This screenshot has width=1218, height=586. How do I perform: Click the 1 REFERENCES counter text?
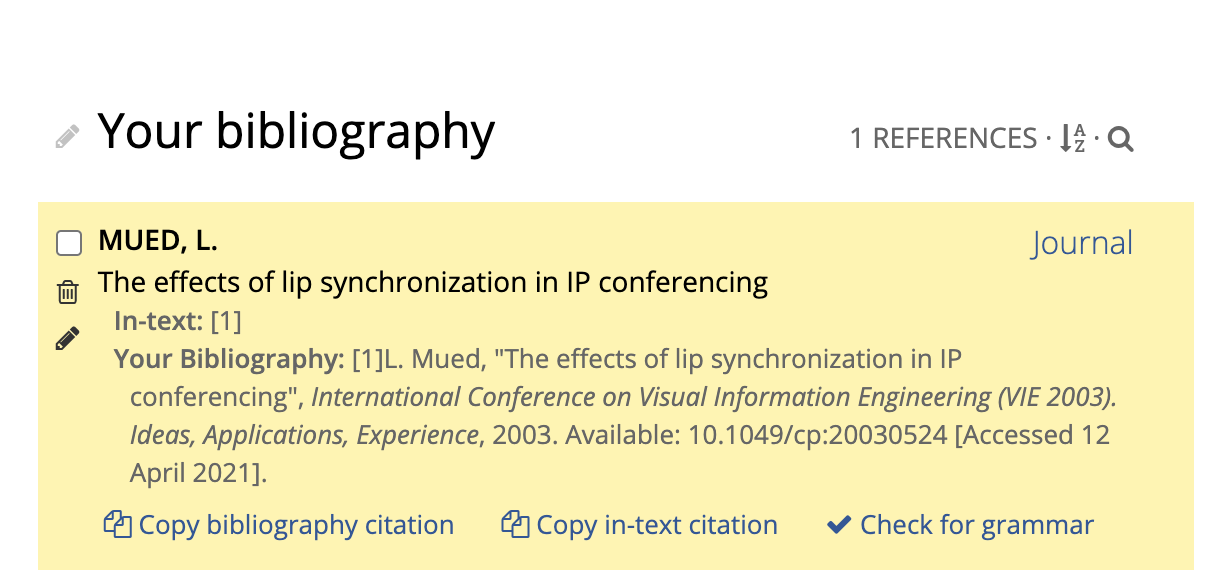pos(944,139)
